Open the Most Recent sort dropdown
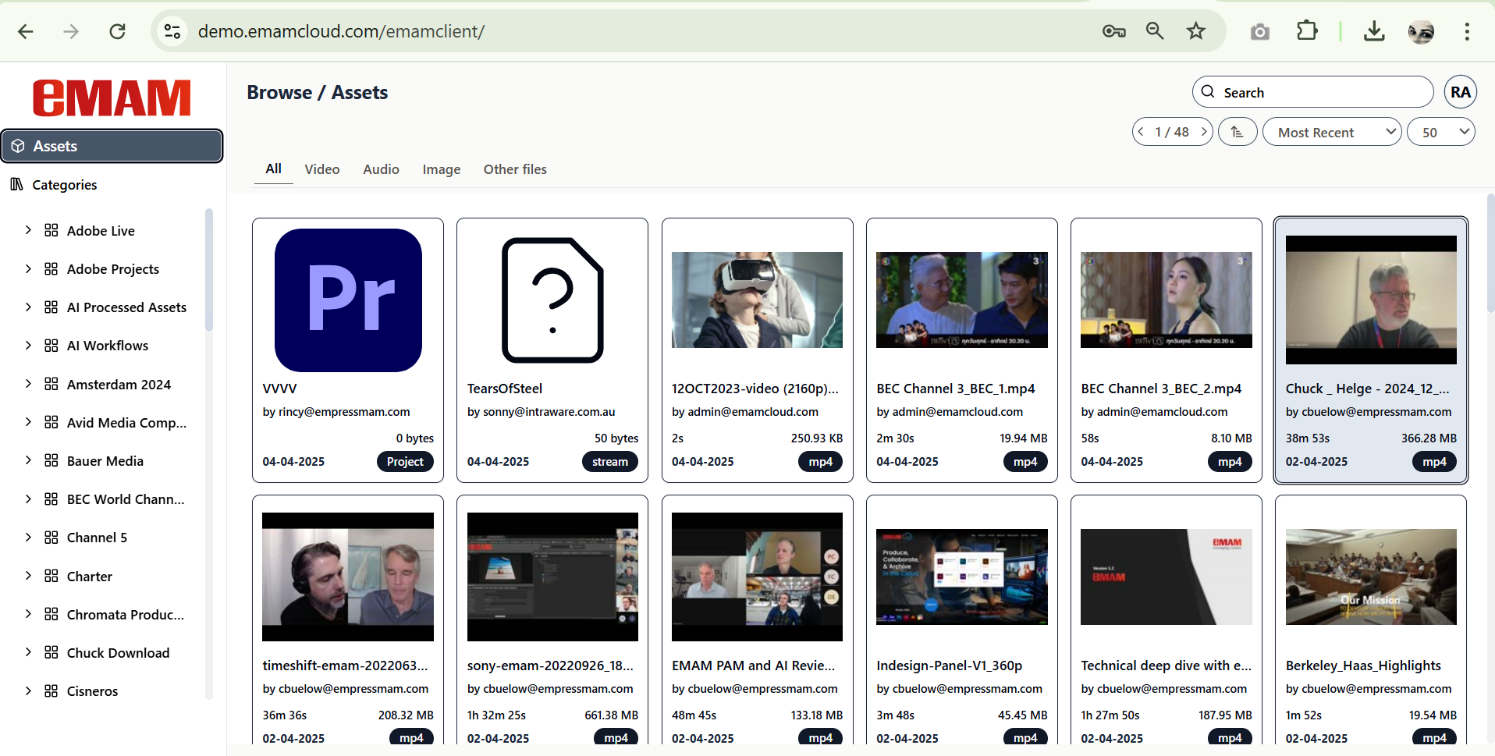Image resolution: width=1495 pixels, height=756 pixels. (x=1332, y=132)
